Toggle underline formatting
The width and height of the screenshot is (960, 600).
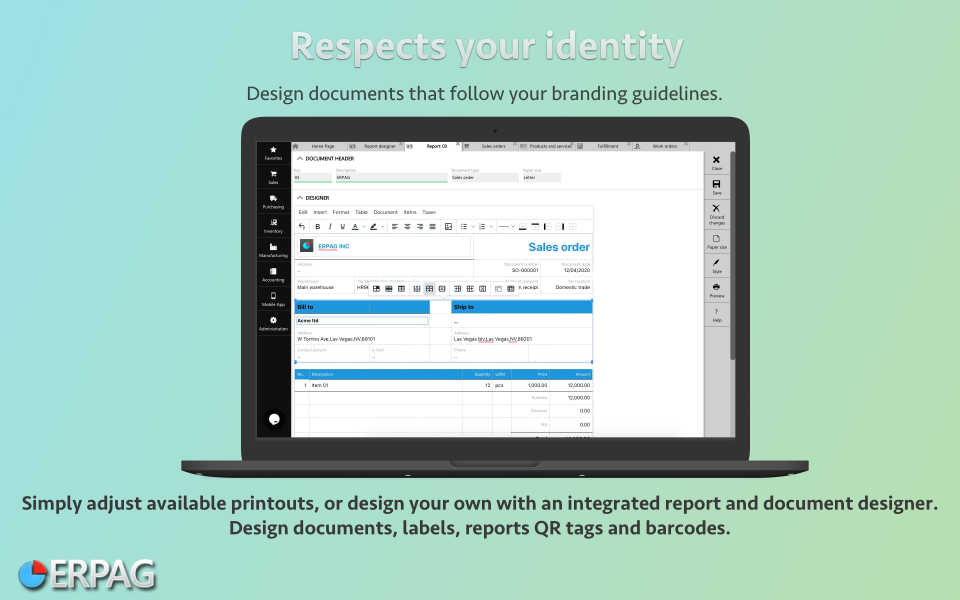coord(342,227)
